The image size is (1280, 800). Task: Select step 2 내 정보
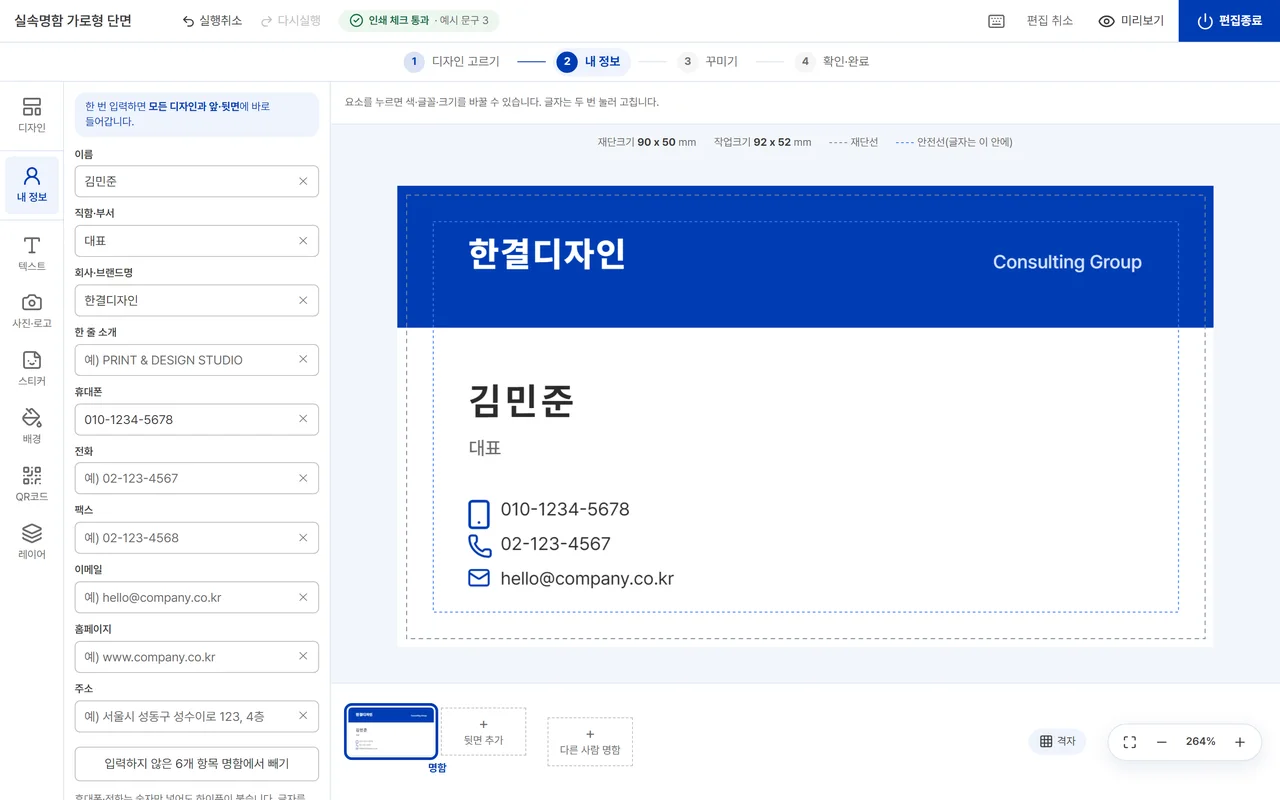tap(593, 62)
